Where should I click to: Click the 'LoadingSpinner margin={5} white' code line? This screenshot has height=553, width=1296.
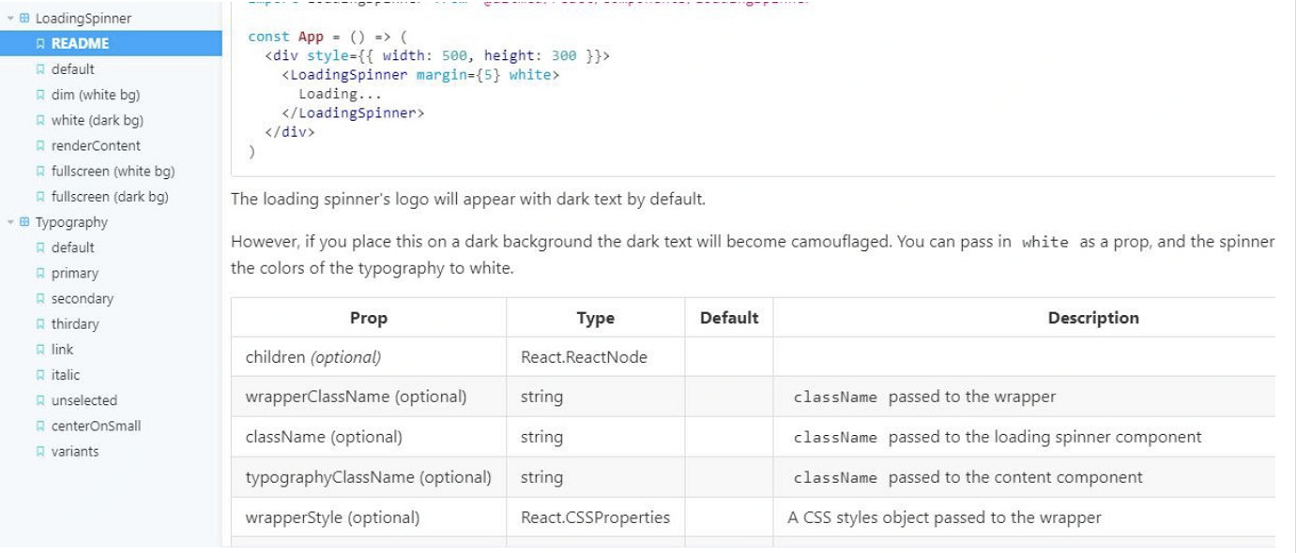tap(422, 75)
